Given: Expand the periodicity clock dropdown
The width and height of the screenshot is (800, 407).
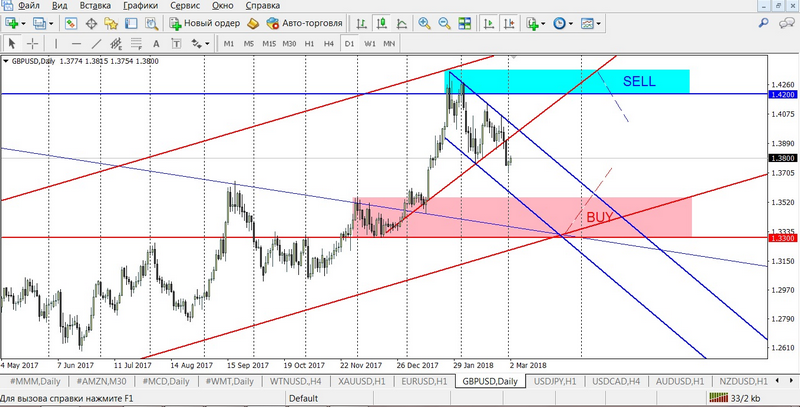Looking at the screenshot, I should [x=571, y=23].
